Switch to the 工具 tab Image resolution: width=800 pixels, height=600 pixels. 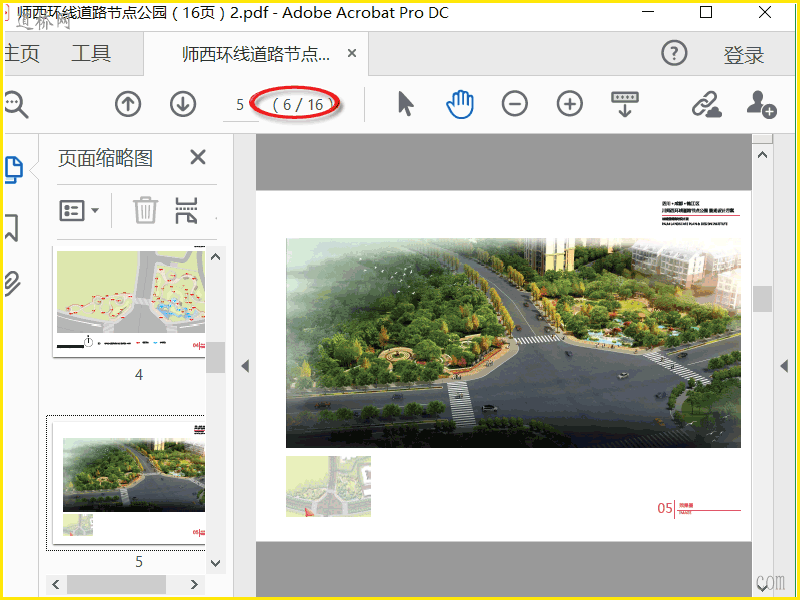point(91,53)
